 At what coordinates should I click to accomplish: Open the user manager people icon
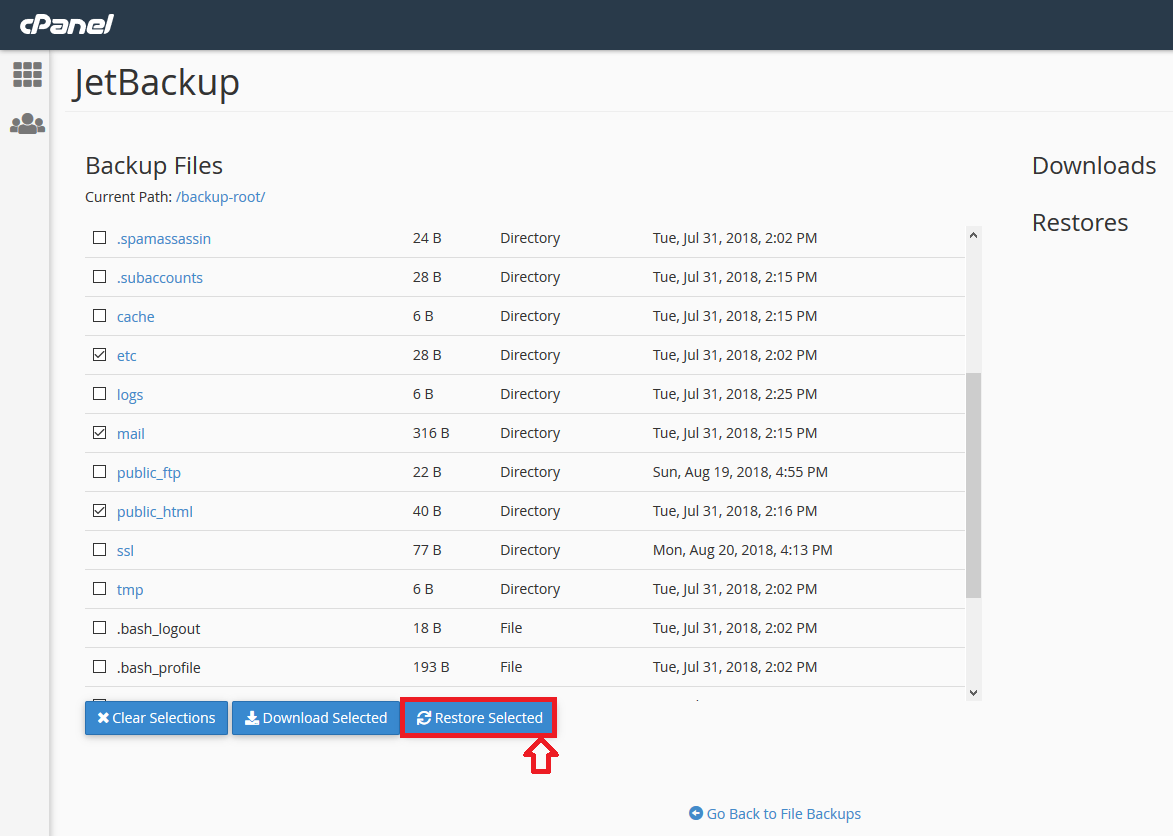[x=27, y=124]
